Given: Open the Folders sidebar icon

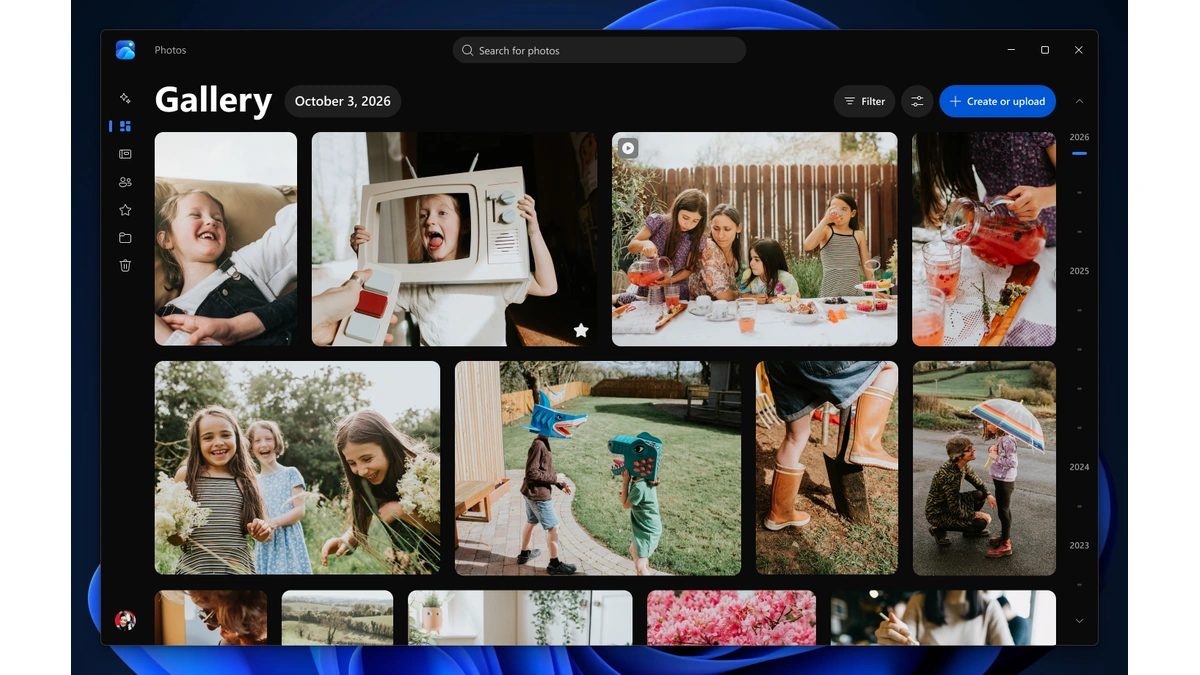Looking at the screenshot, I should [x=125, y=238].
